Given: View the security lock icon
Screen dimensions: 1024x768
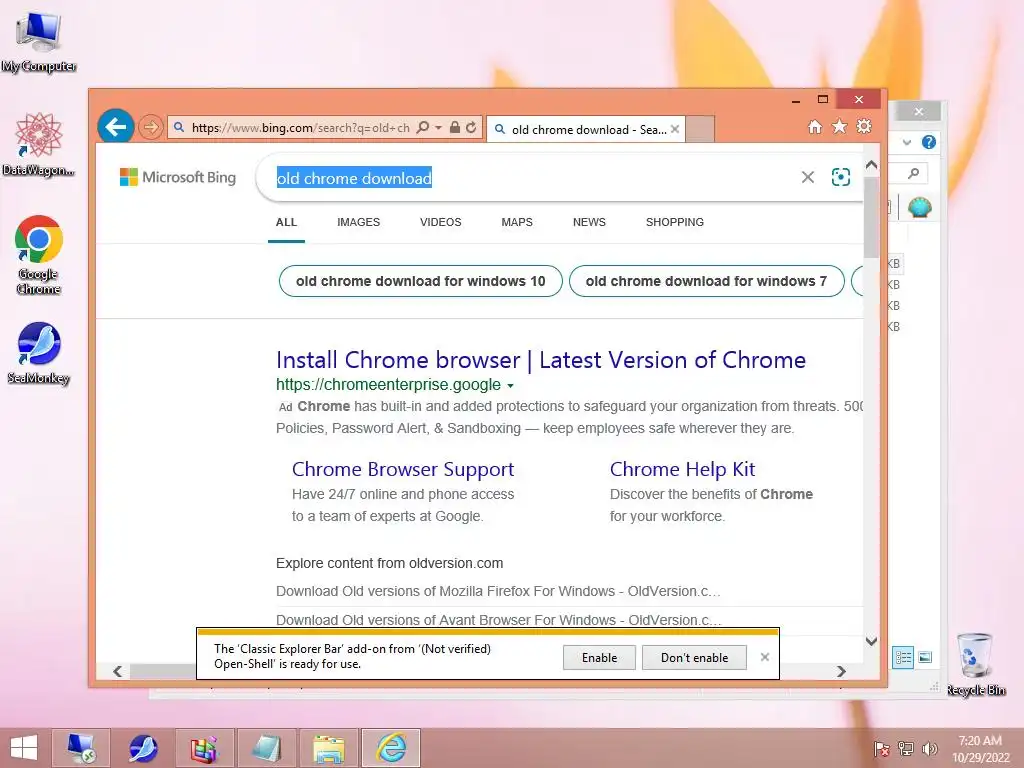Looking at the screenshot, I should 455,127.
